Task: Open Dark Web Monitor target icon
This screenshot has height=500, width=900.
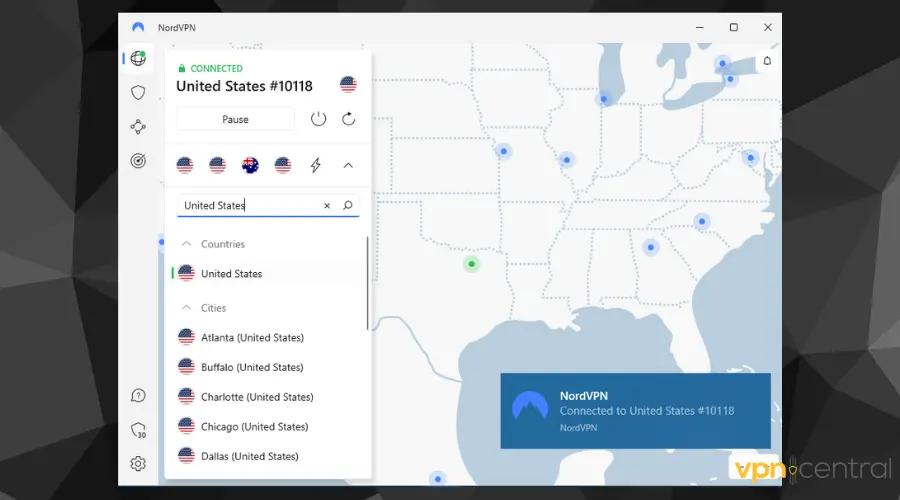Action: tap(138, 161)
